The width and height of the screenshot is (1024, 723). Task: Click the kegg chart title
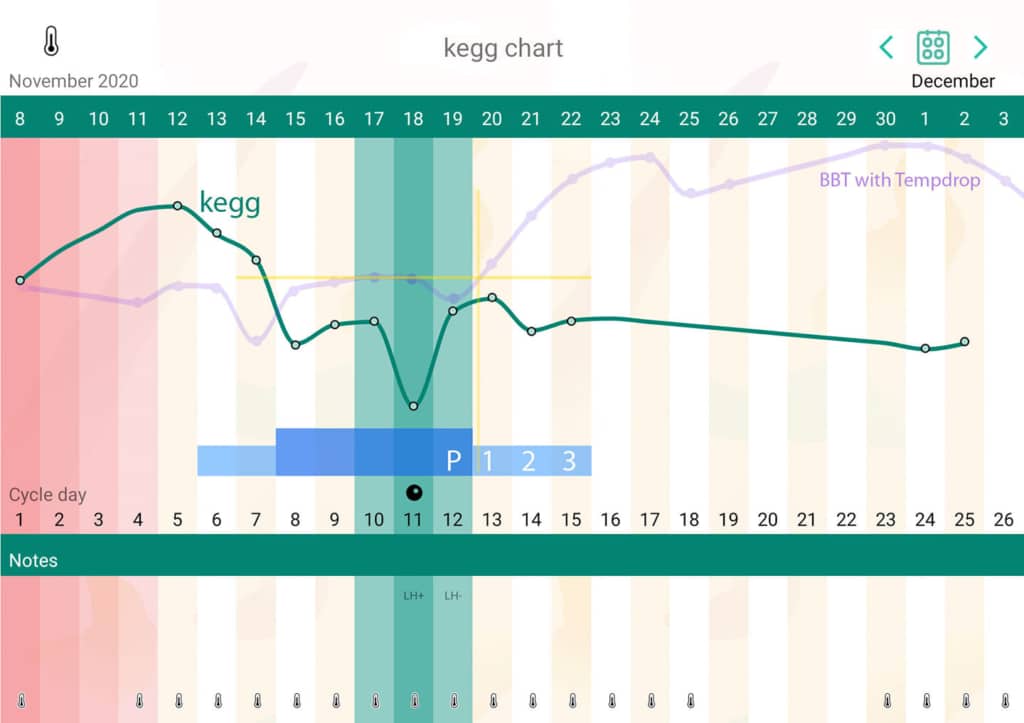point(503,47)
